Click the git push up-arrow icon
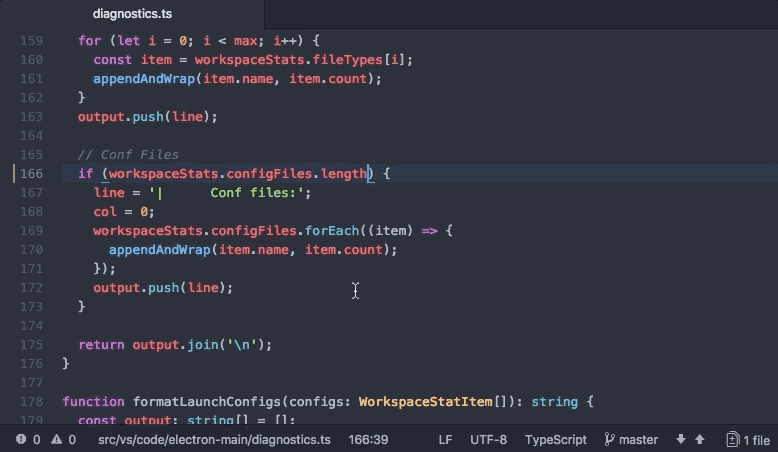 pos(700,439)
